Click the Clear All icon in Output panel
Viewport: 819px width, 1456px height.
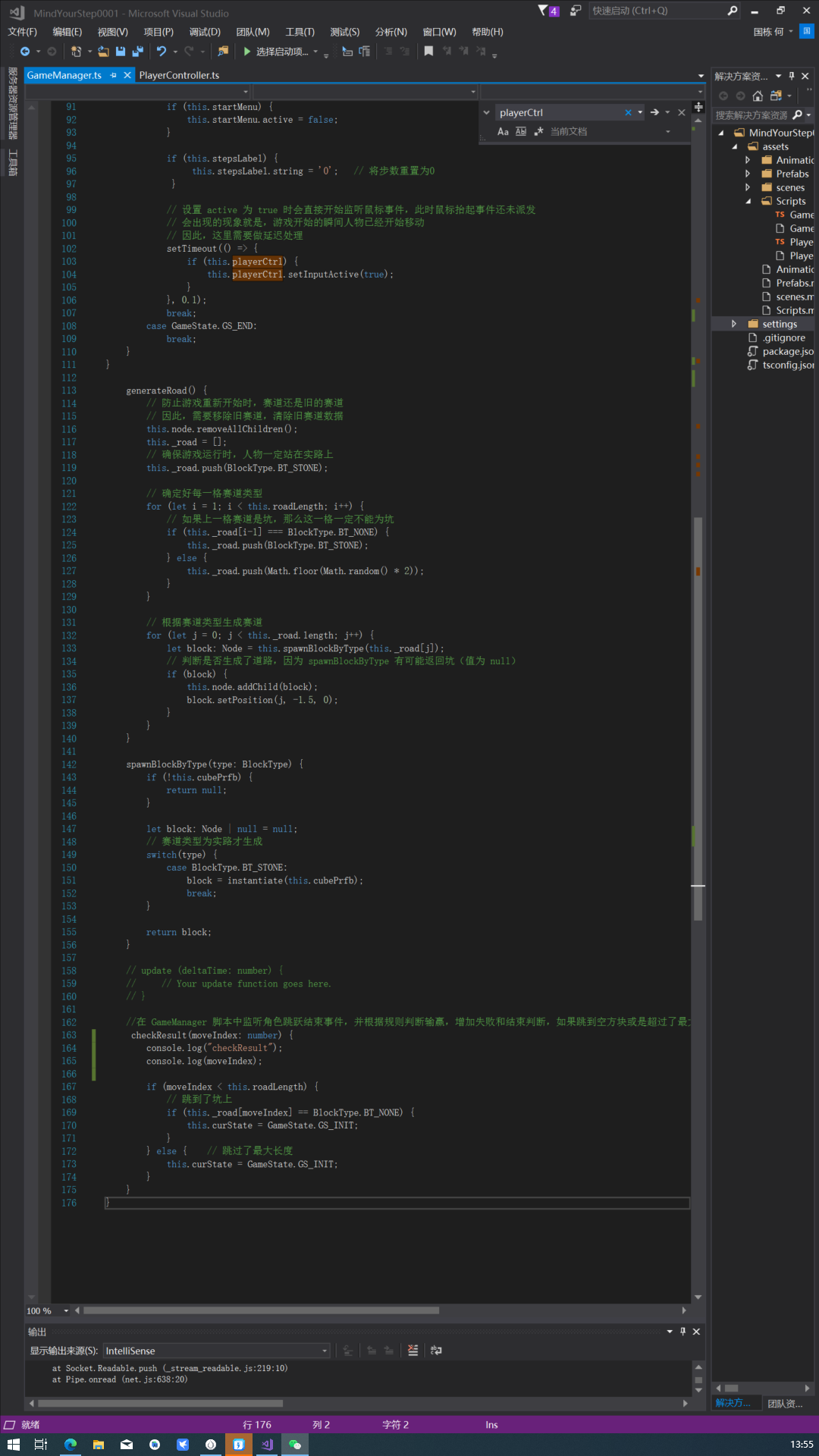(x=413, y=1351)
